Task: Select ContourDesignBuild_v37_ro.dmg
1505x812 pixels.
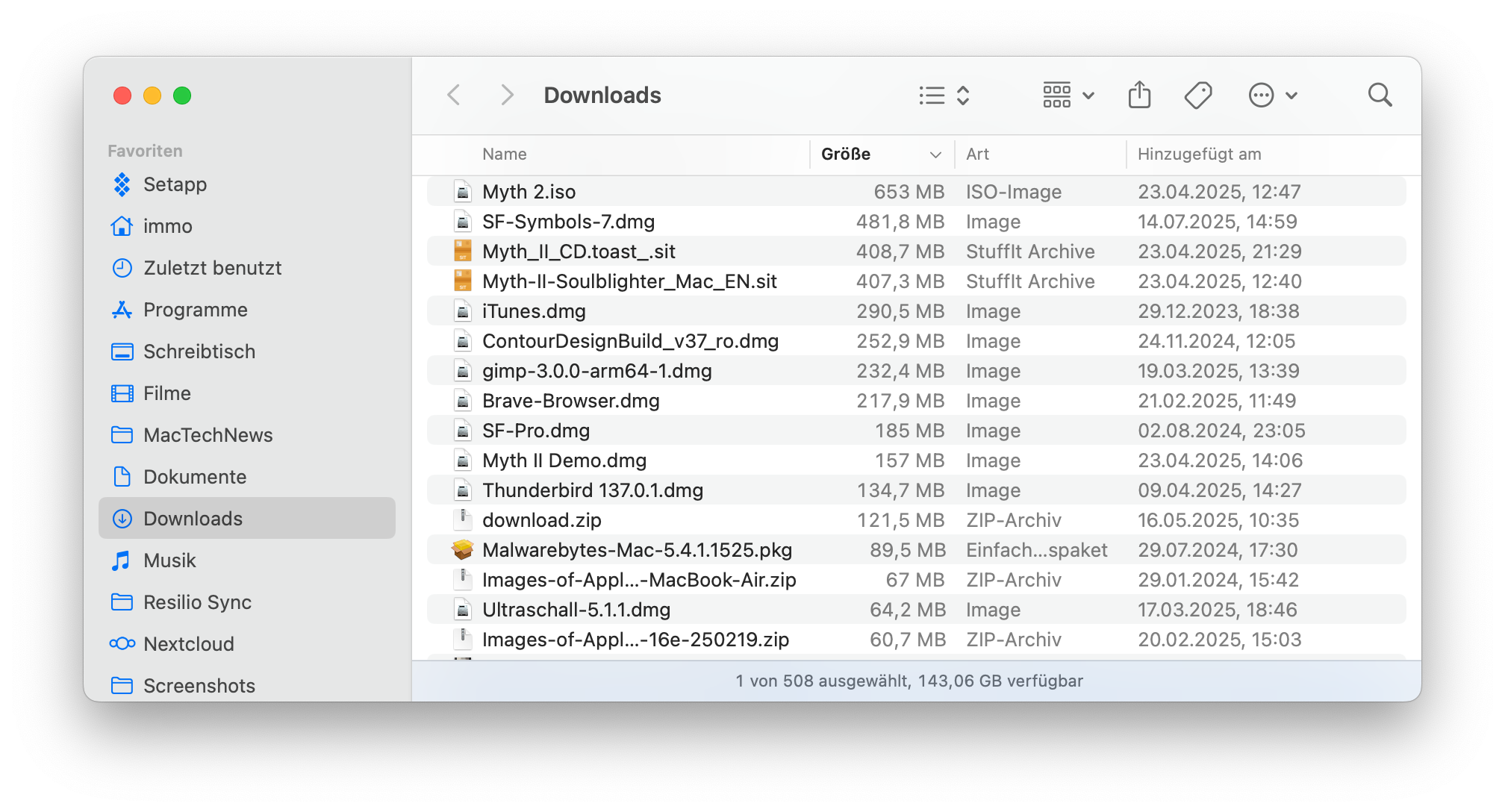Action: [x=917, y=341]
